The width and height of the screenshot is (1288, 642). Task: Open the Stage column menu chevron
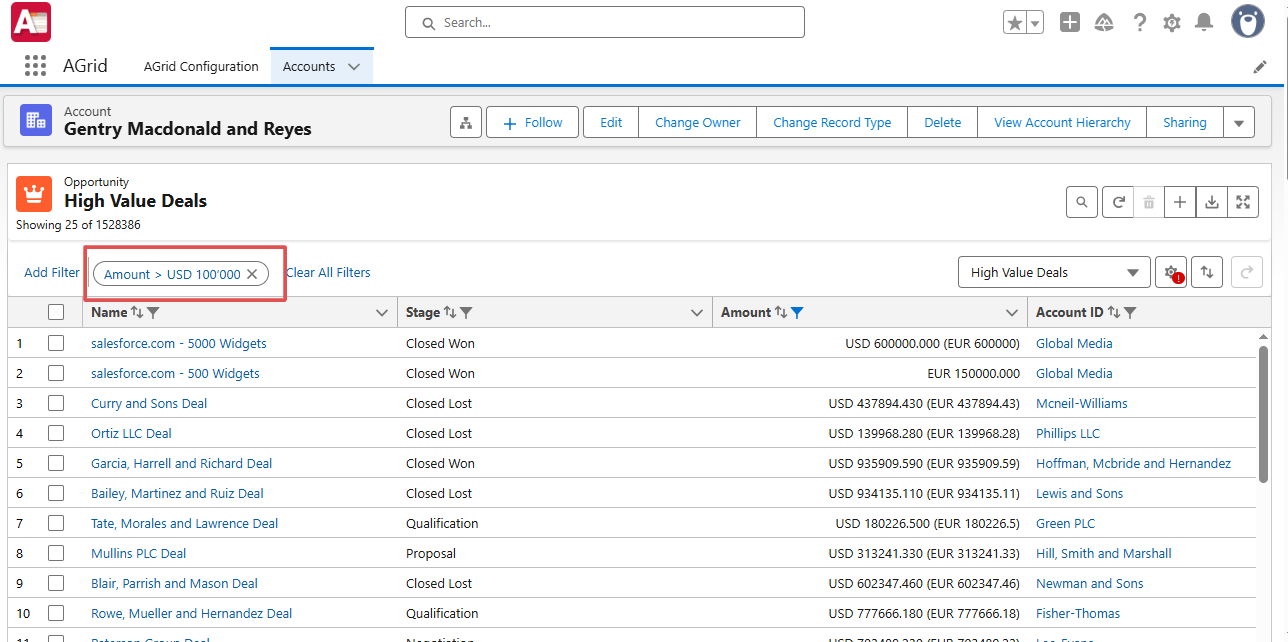(x=697, y=313)
